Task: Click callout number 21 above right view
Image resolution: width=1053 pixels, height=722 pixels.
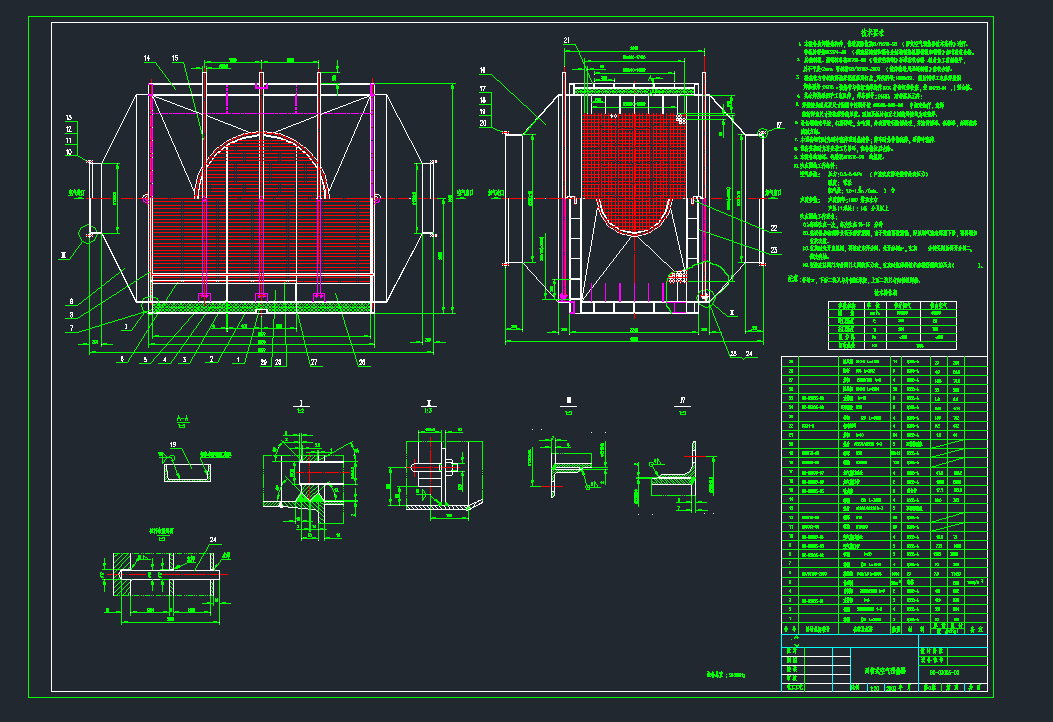Action: 567,40
